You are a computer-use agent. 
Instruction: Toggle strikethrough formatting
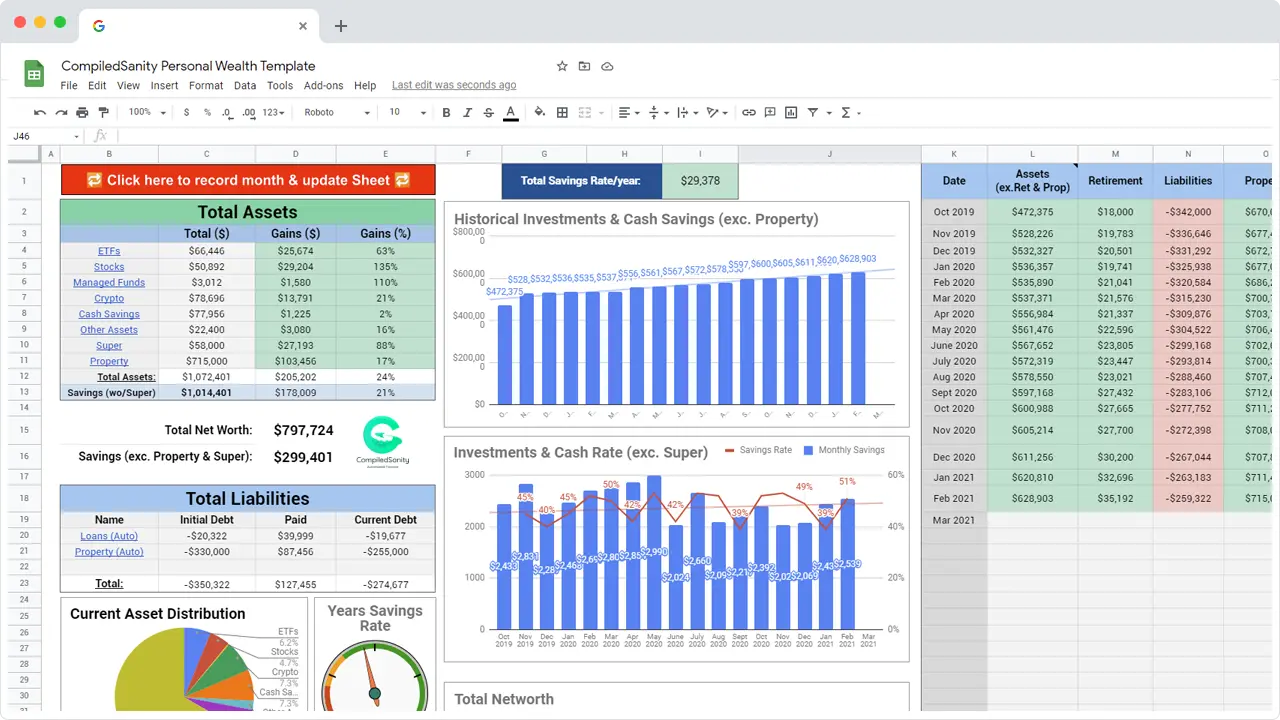pos(488,113)
